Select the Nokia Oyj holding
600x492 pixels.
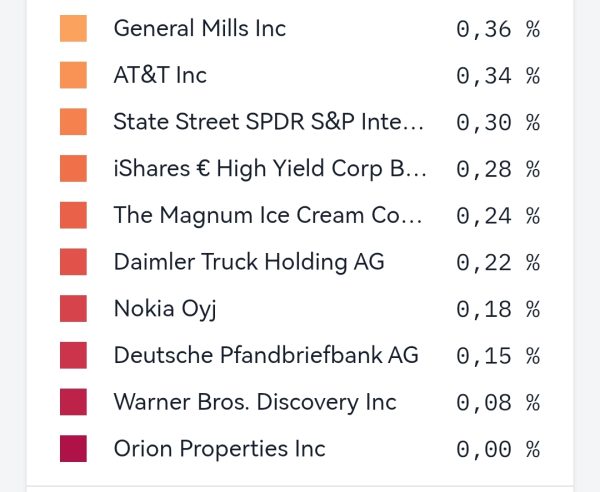pos(165,309)
